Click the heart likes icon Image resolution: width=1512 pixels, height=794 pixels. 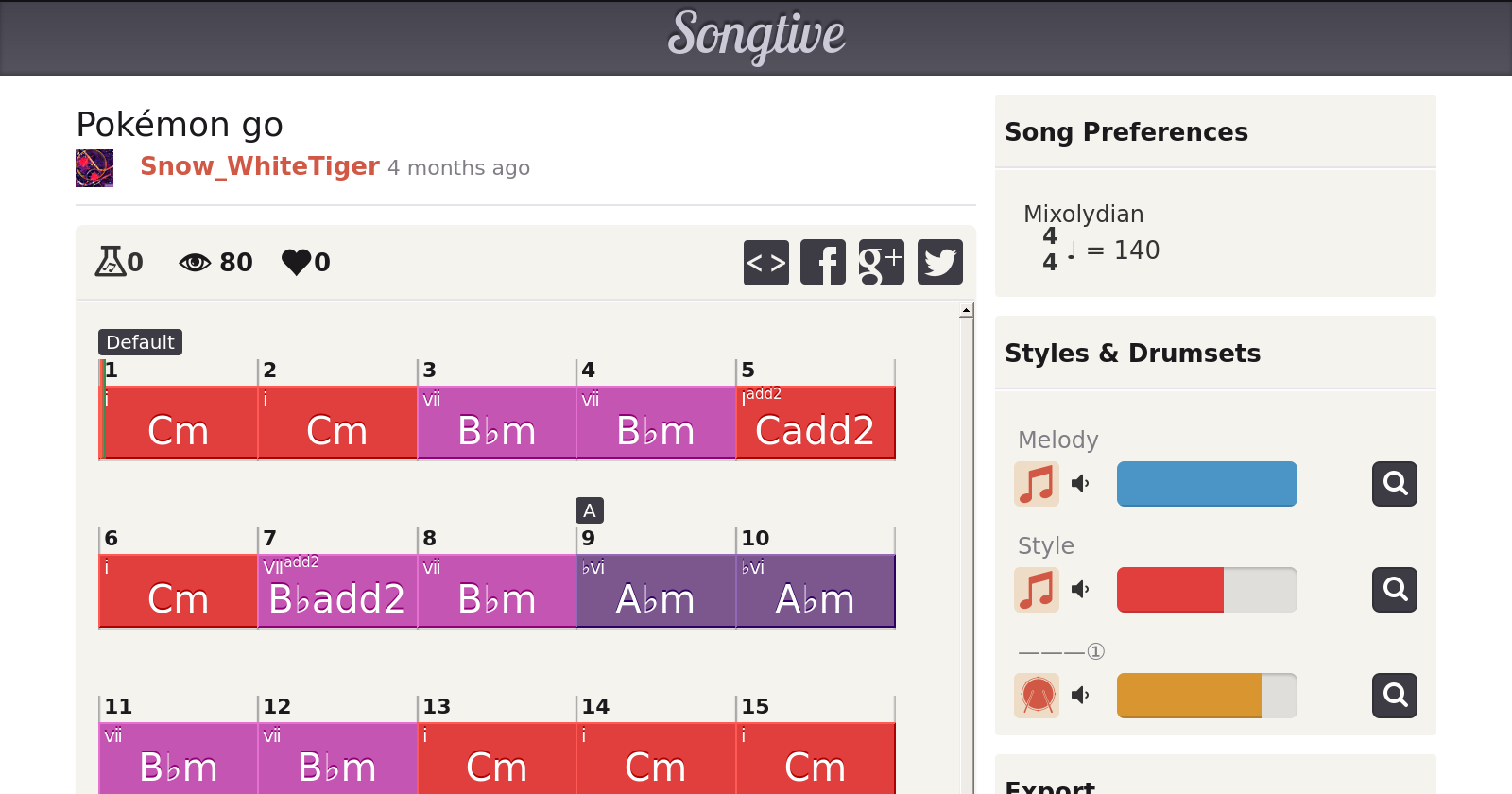(296, 262)
